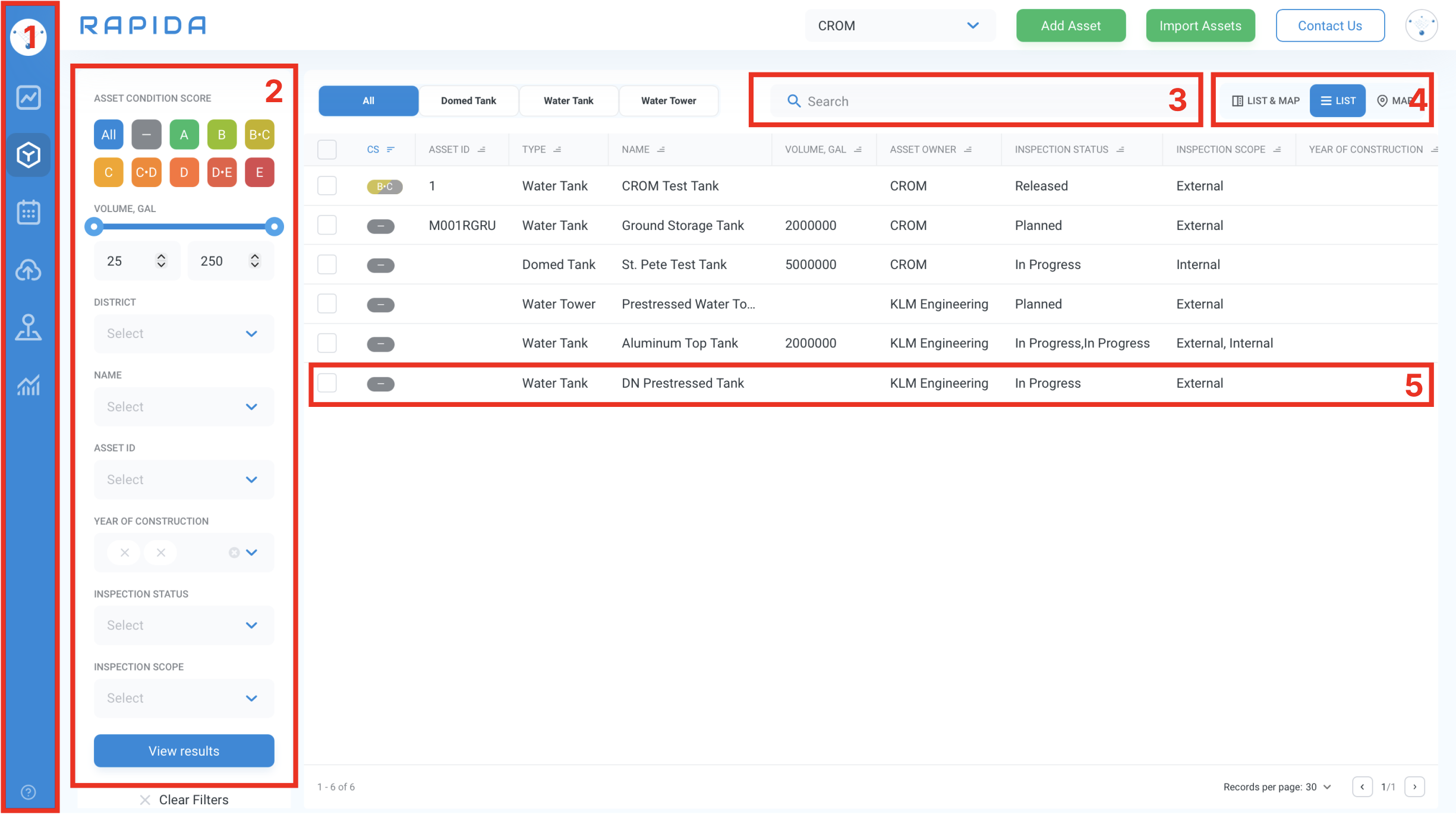
Task: Select the DN Prestressed Tank checkbox
Action: click(x=327, y=383)
